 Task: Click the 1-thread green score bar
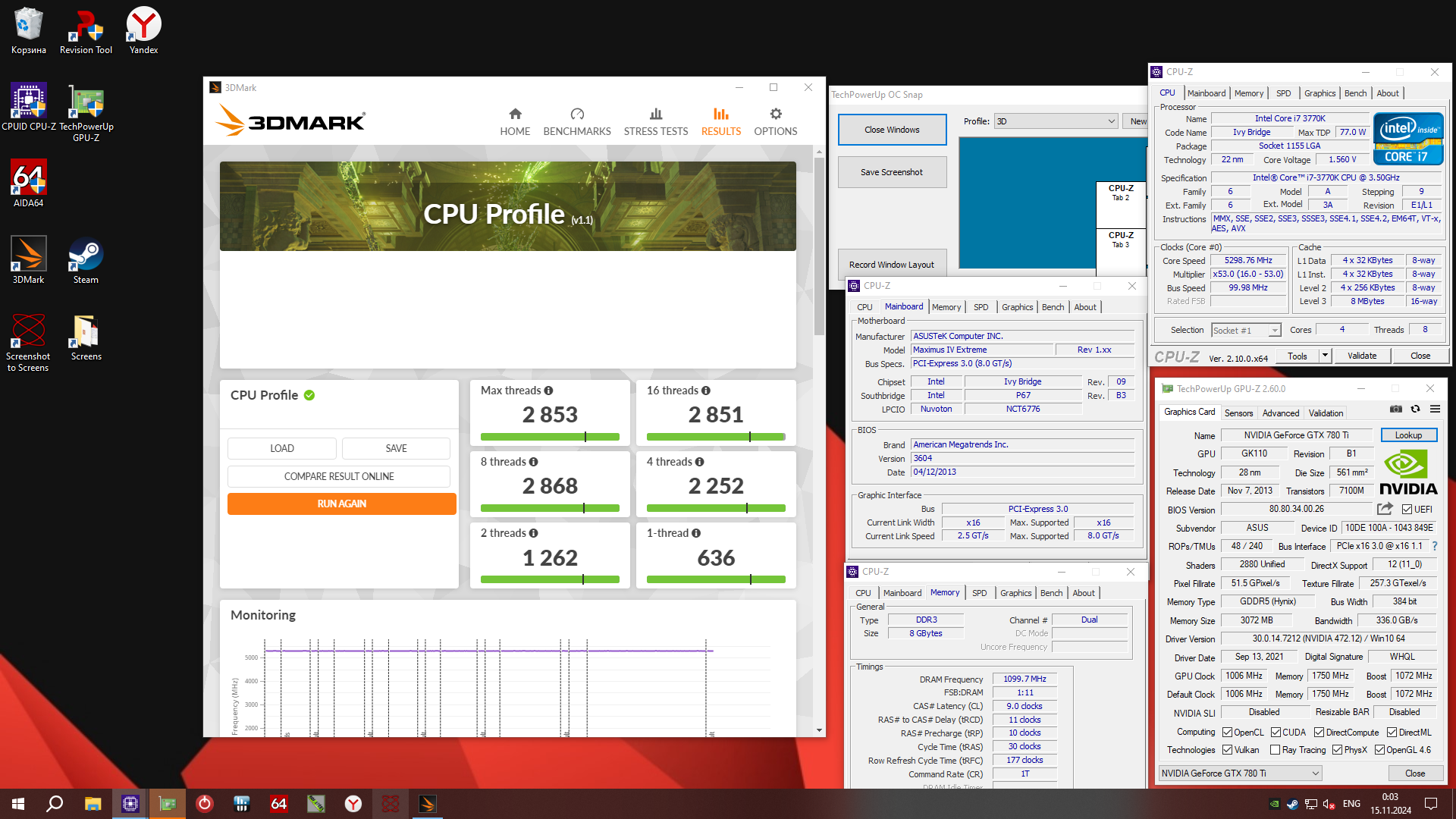point(716,579)
